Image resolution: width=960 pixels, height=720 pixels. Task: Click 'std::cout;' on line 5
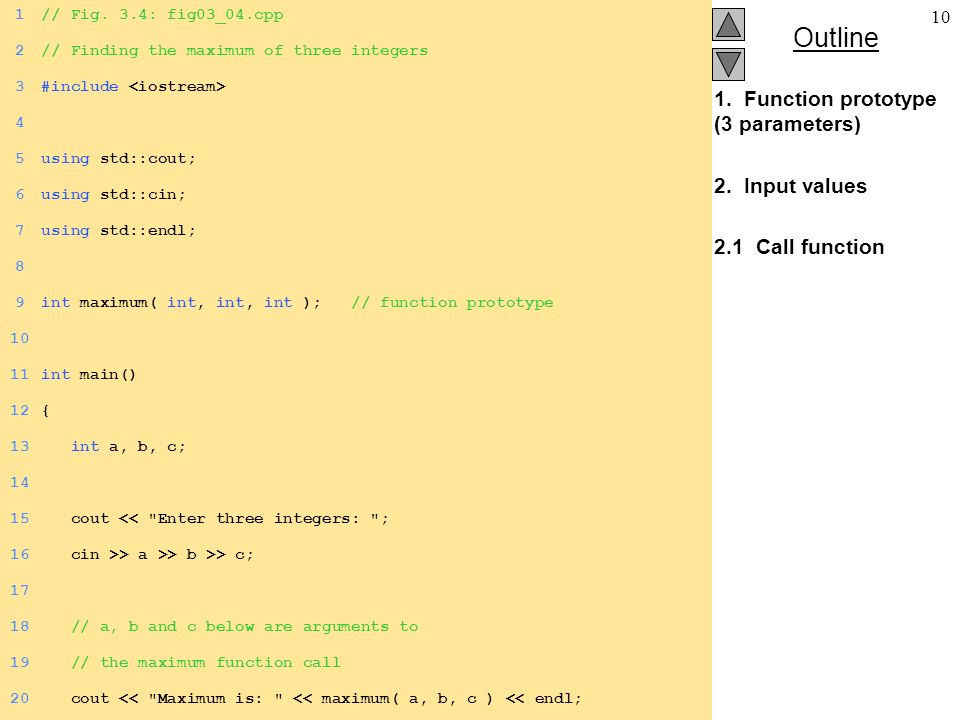[x=148, y=159]
